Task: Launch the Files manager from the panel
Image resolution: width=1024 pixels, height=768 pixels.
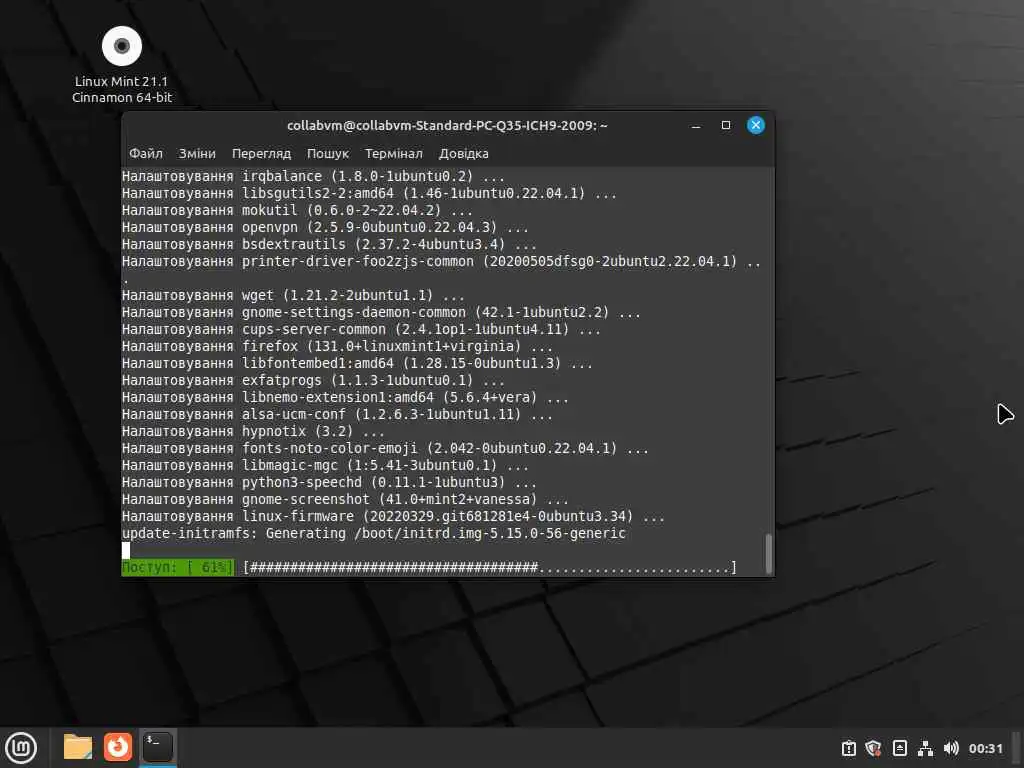Action: coord(78,747)
